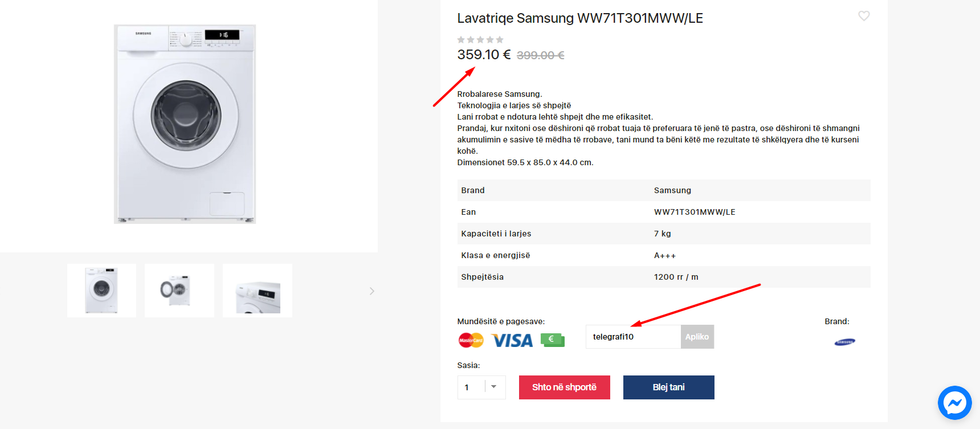Click the 359.10 € discounted price
Screen dimensions: 980x429
click(x=484, y=55)
